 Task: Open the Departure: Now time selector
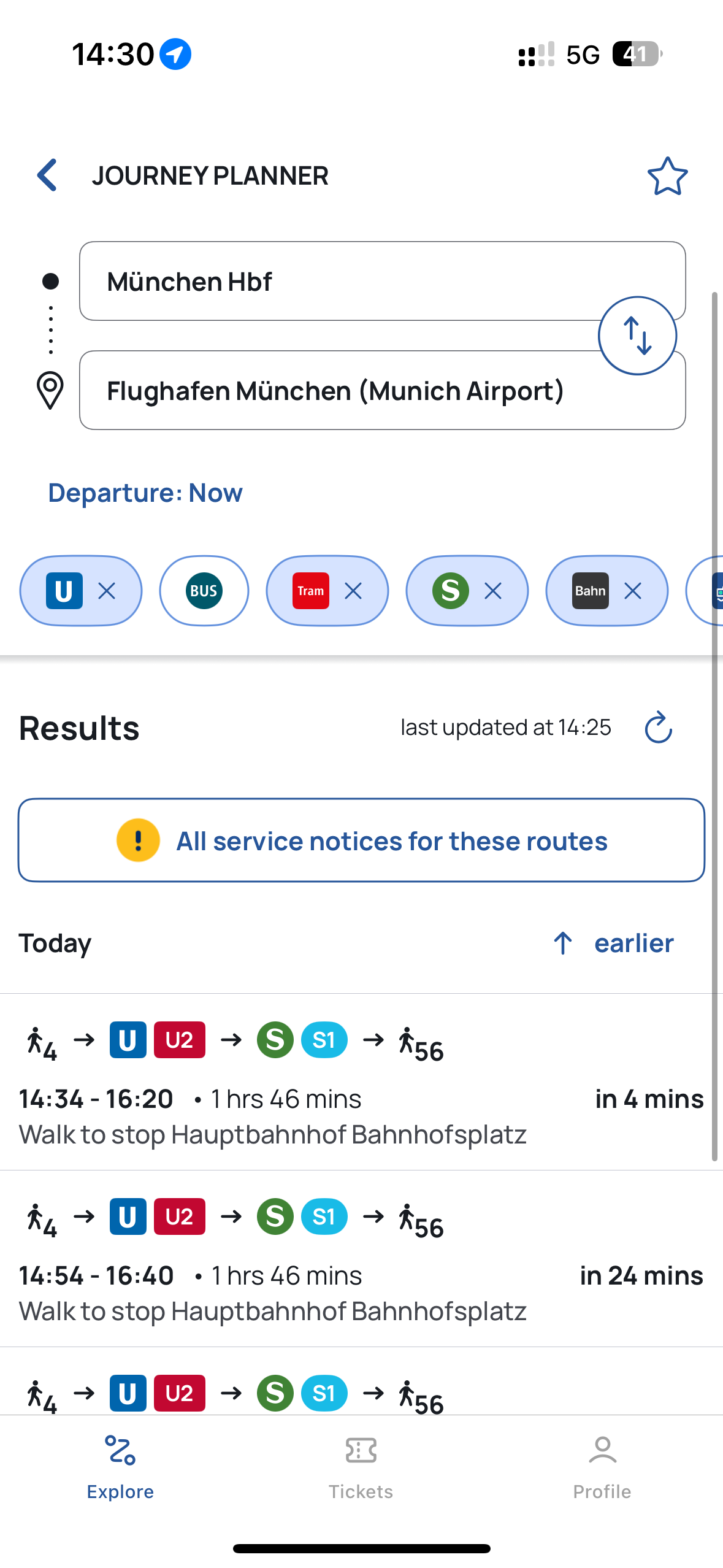145,493
